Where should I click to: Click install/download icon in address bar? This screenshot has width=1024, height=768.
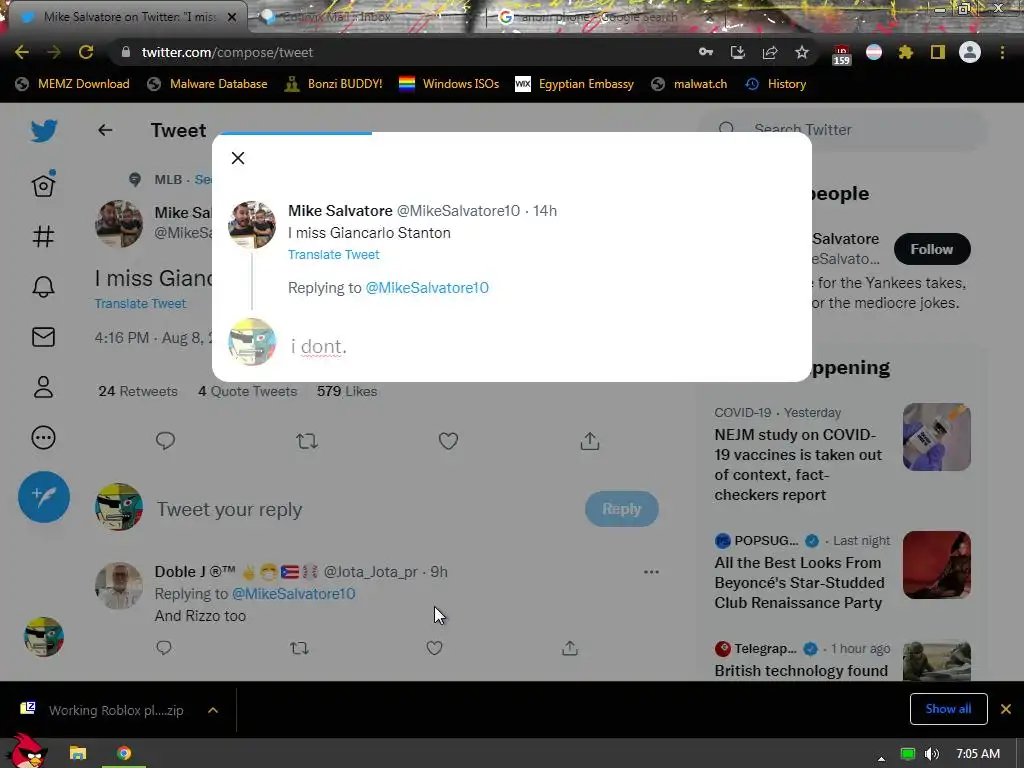738,52
